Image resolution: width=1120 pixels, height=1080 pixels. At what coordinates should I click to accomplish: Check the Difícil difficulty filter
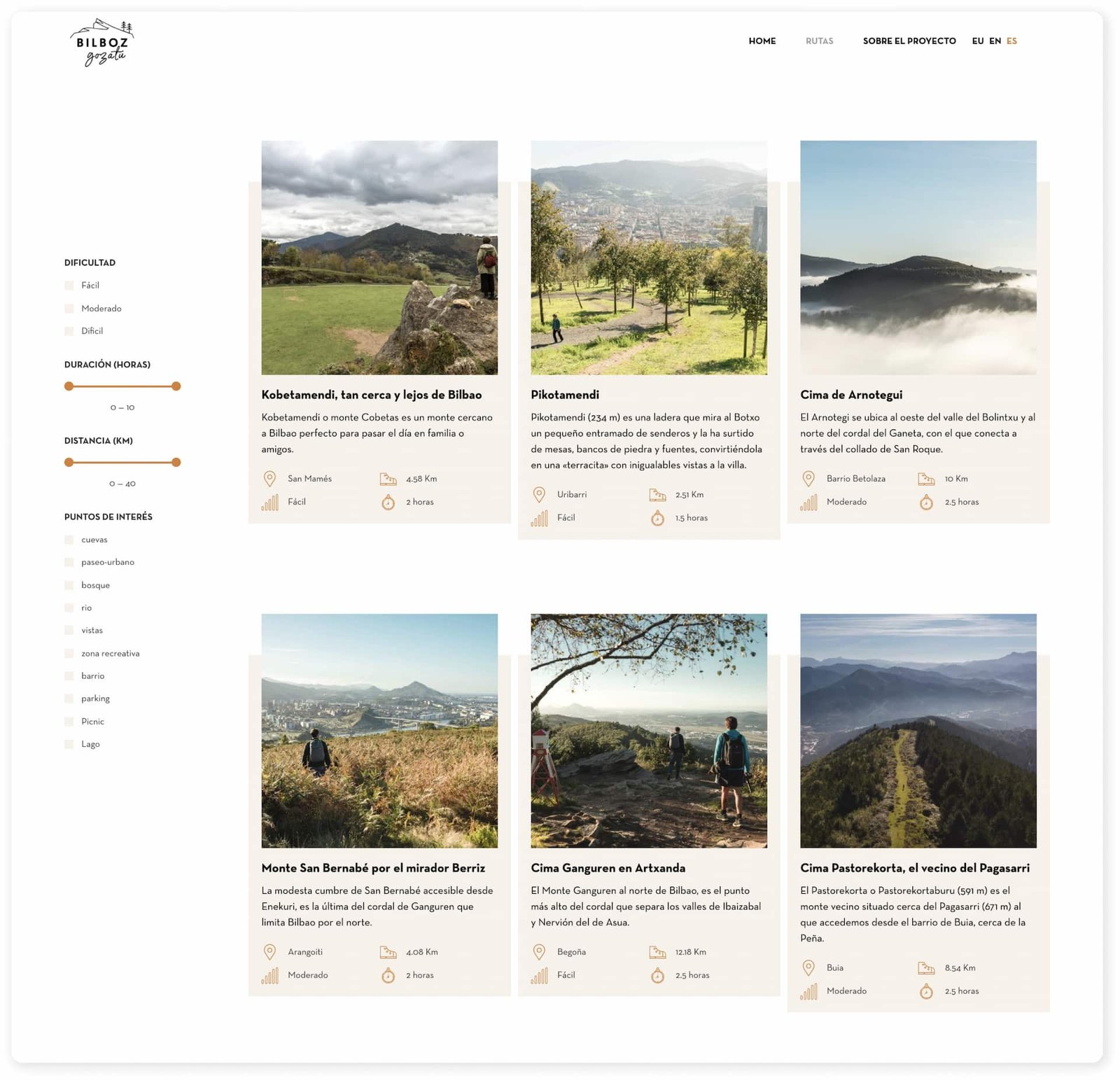[x=69, y=331]
